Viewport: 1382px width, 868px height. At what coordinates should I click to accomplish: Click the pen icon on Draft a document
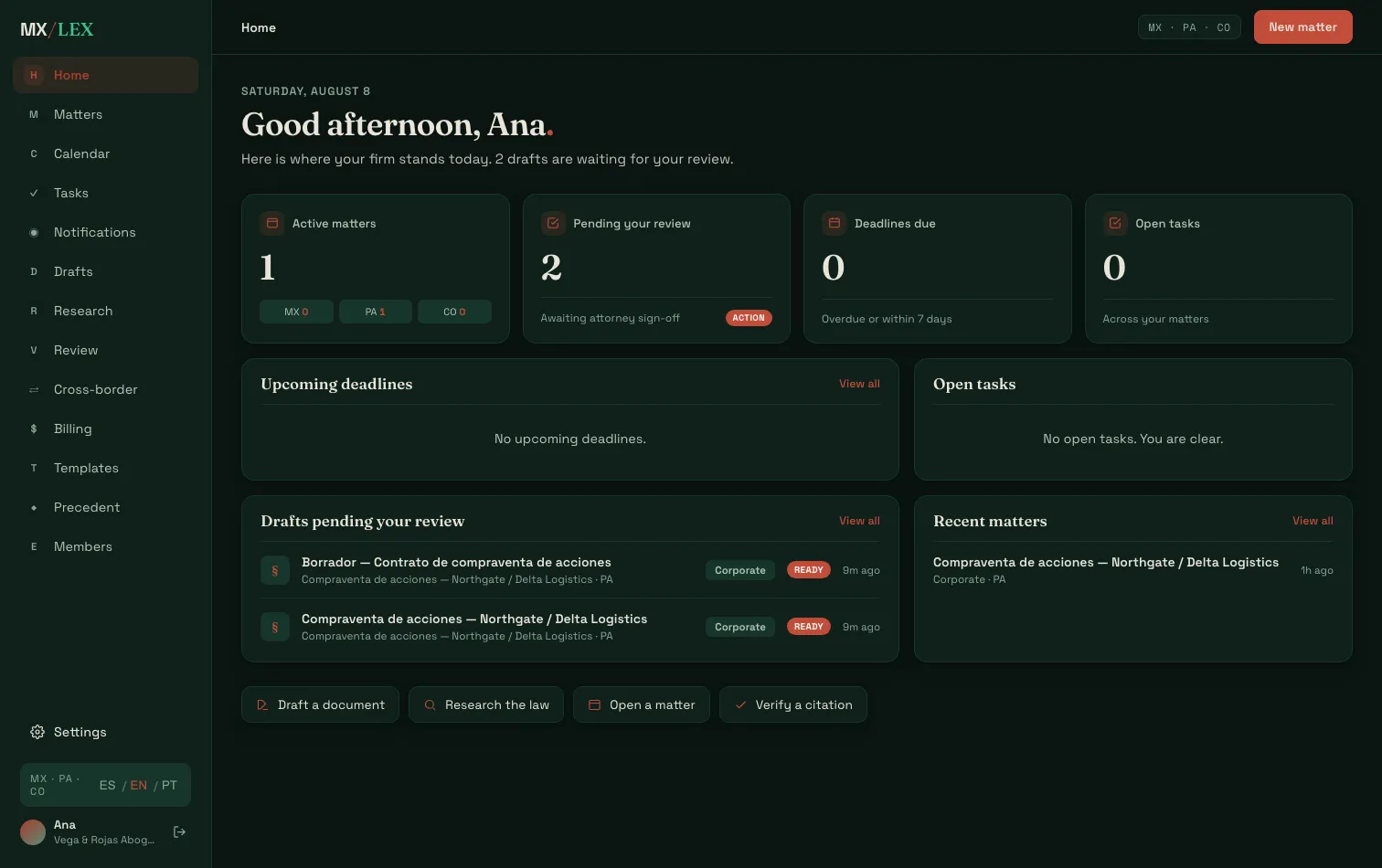[262, 704]
